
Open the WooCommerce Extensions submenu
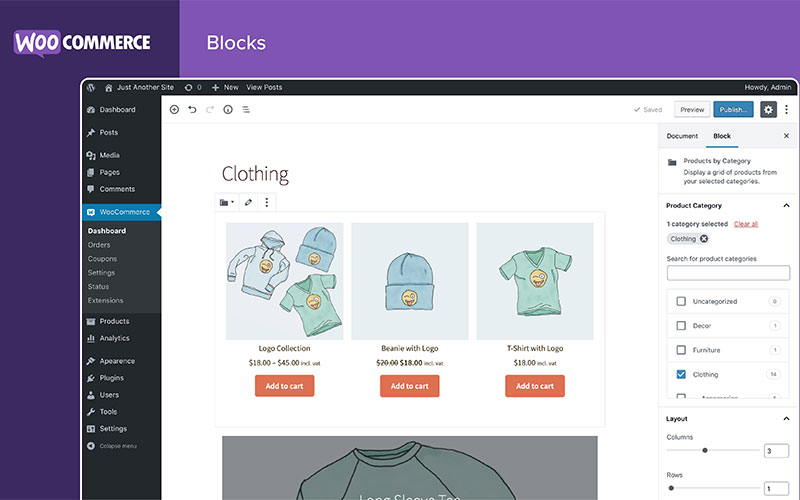click(105, 300)
